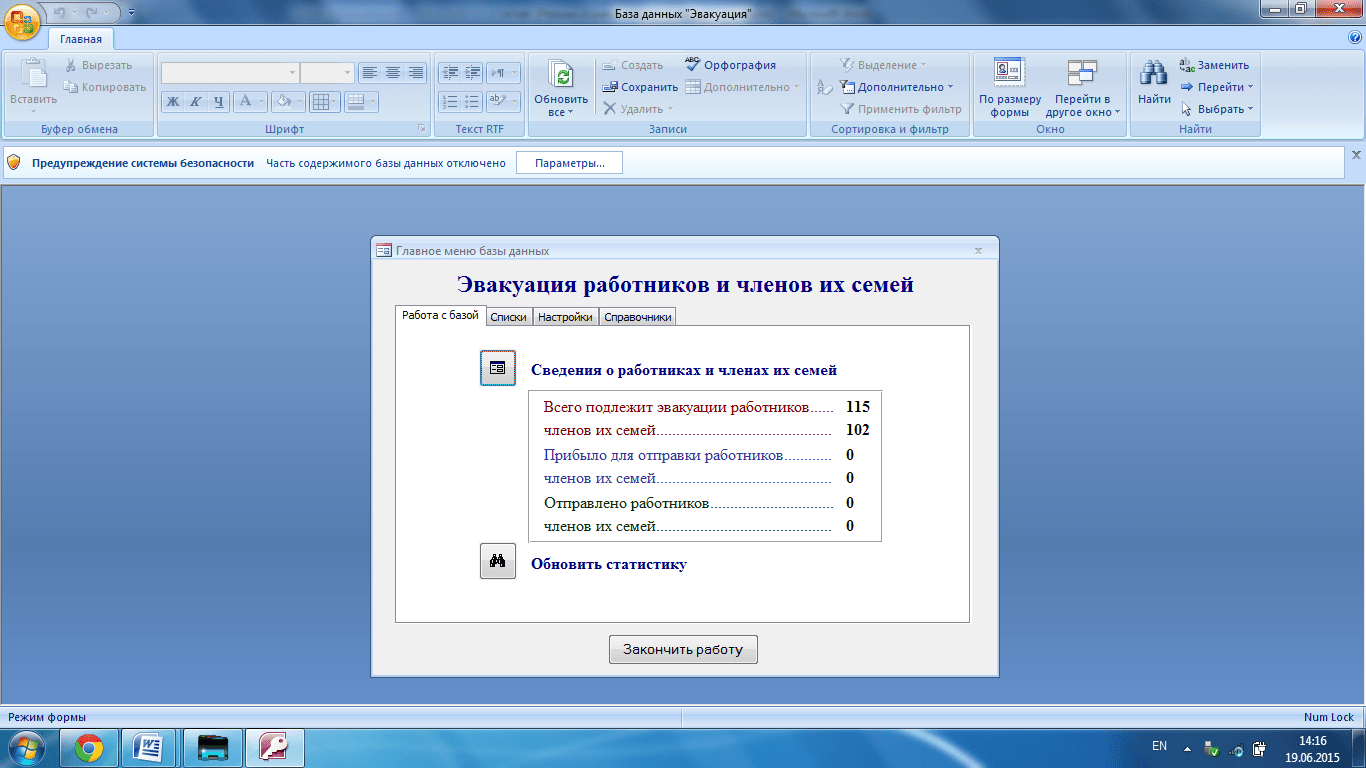
Task: Click the Закончить работу button
Action: click(683, 649)
